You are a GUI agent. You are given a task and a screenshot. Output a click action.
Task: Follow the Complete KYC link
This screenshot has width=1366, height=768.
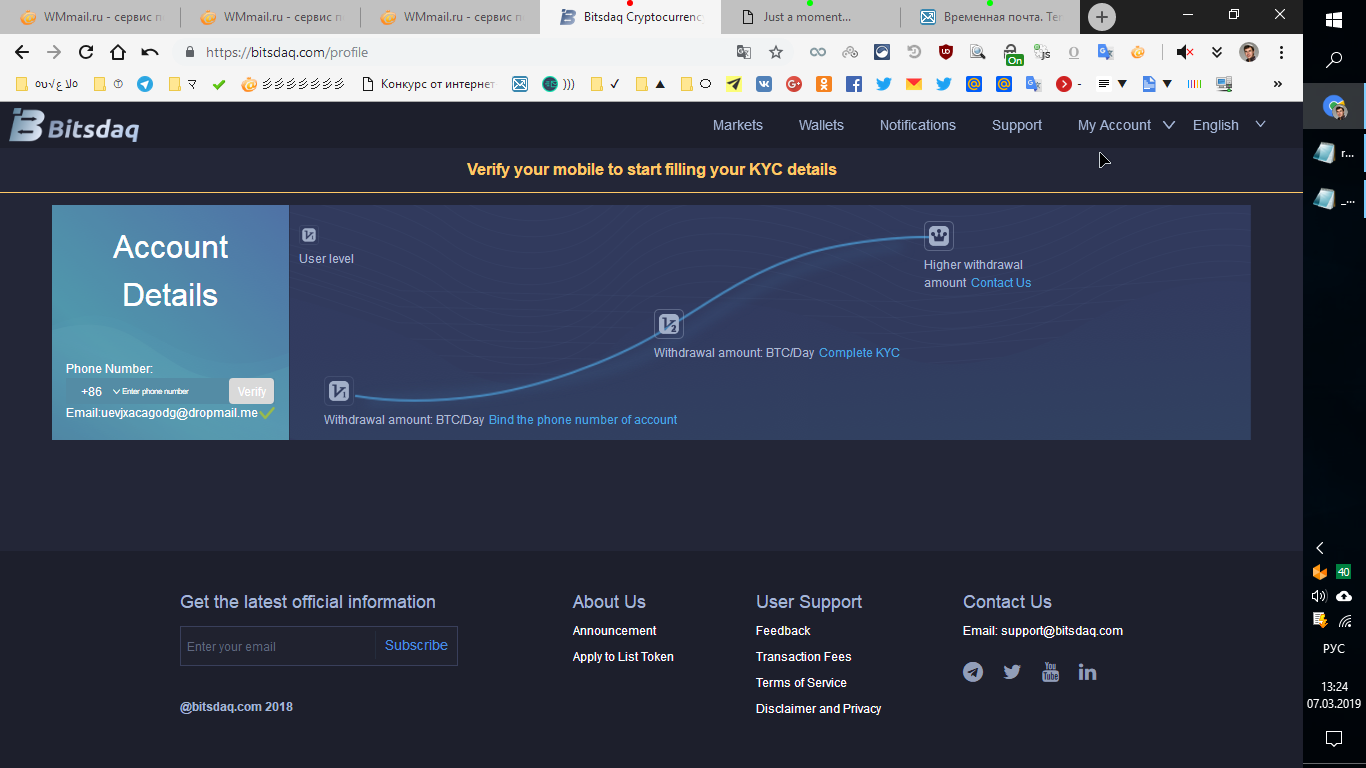tap(859, 353)
